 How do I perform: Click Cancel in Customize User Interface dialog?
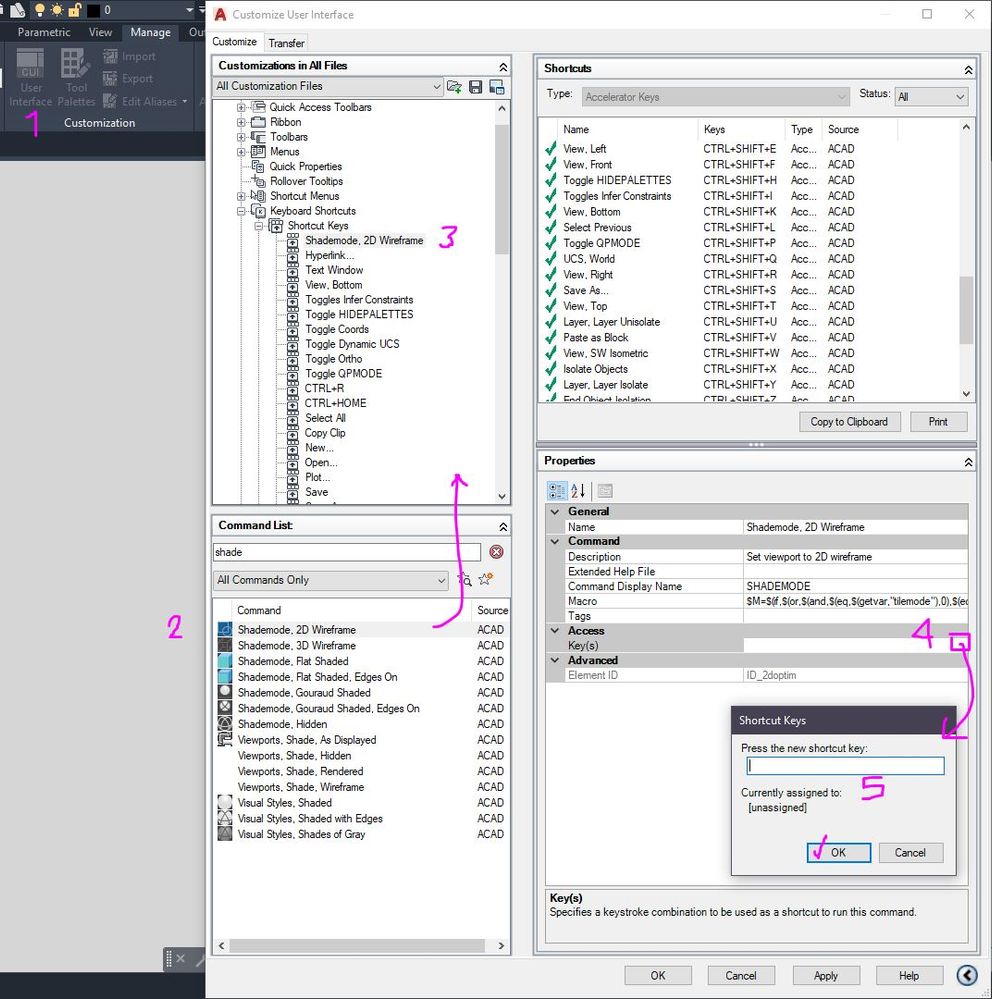coord(741,975)
